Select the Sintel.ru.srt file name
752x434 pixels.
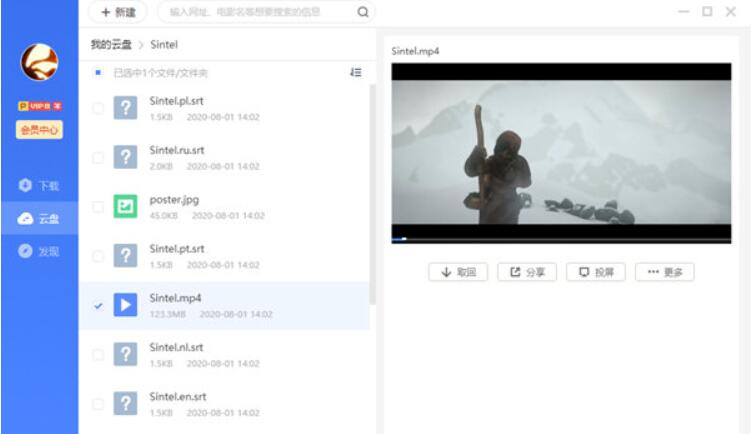pyautogui.click(x=177, y=150)
